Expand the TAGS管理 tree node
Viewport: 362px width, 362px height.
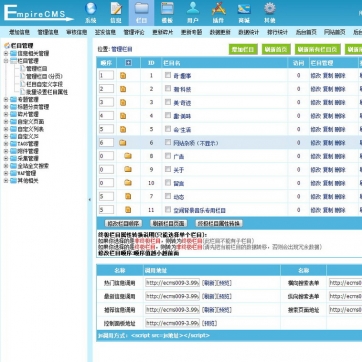[6, 144]
